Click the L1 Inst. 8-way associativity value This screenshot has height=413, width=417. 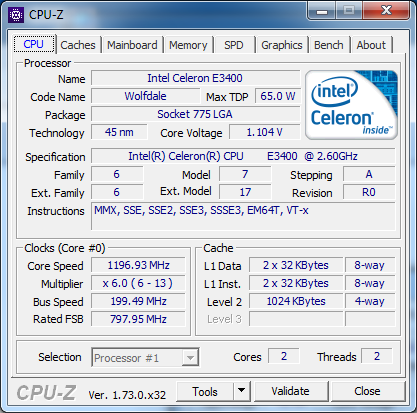370,283
